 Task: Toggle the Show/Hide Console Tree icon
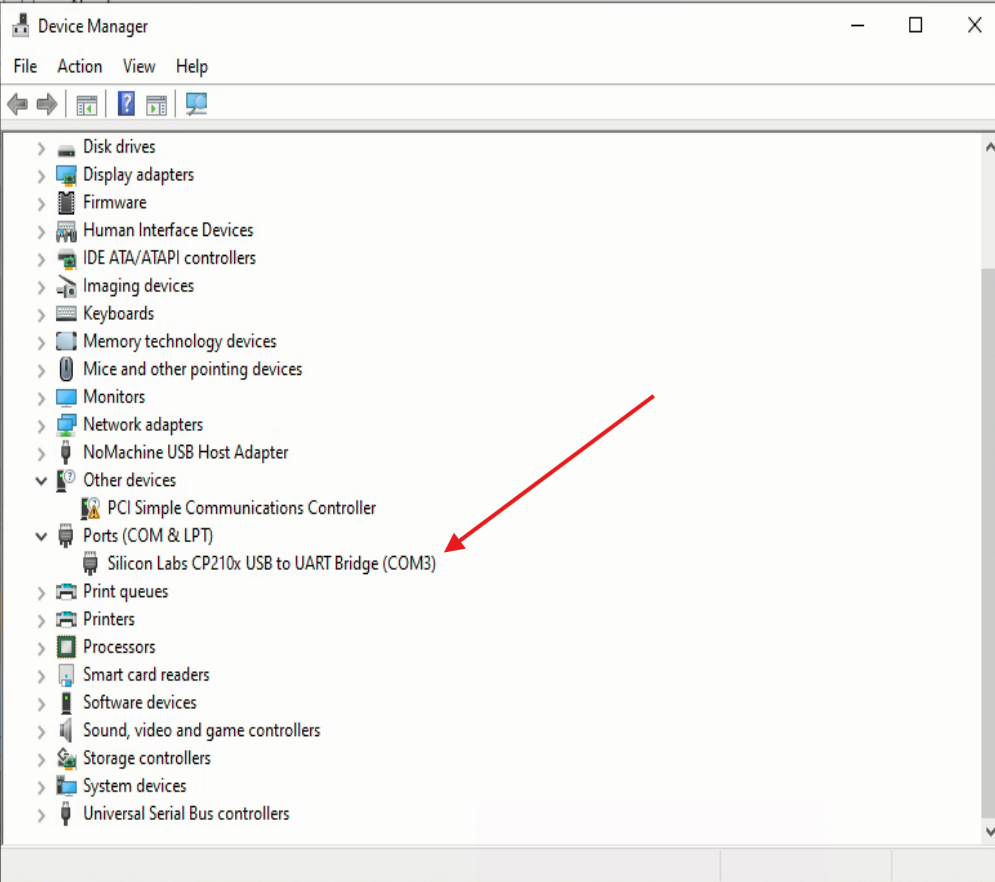pos(87,104)
